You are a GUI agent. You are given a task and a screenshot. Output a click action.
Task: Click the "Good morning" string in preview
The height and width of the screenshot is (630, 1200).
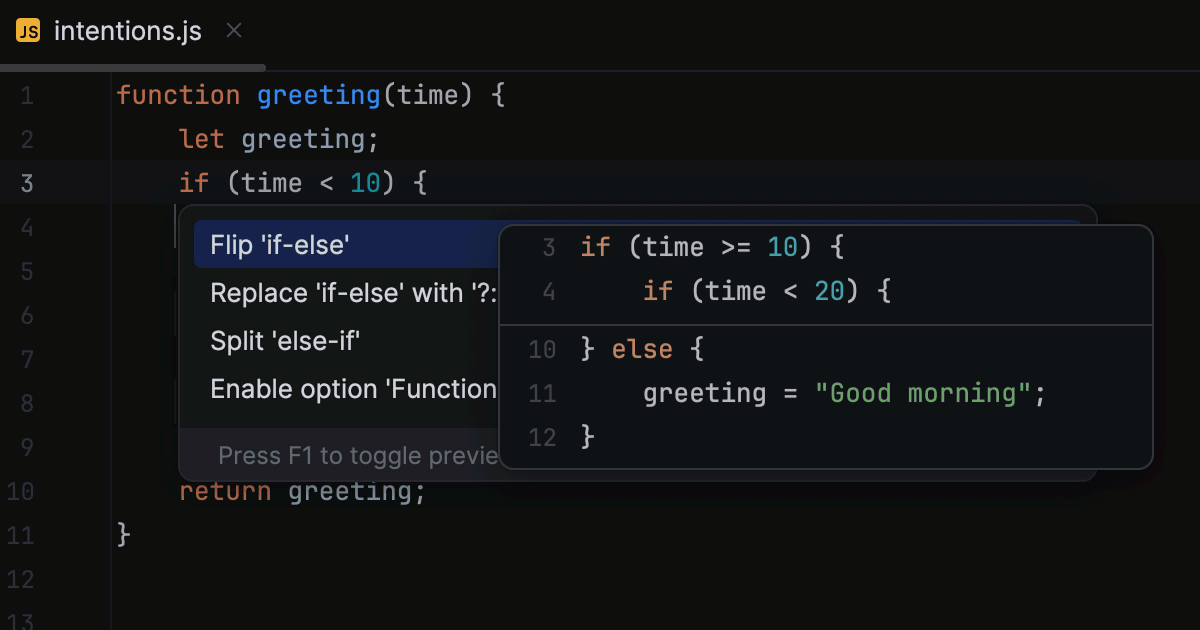coord(922,393)
